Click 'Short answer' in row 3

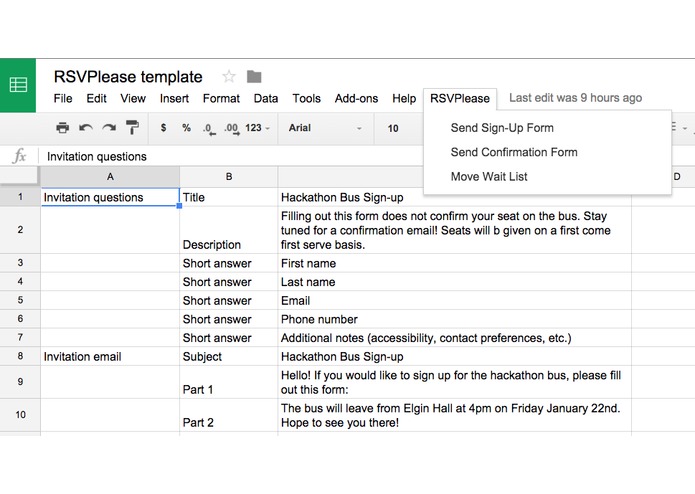click(x=229, y=263)
